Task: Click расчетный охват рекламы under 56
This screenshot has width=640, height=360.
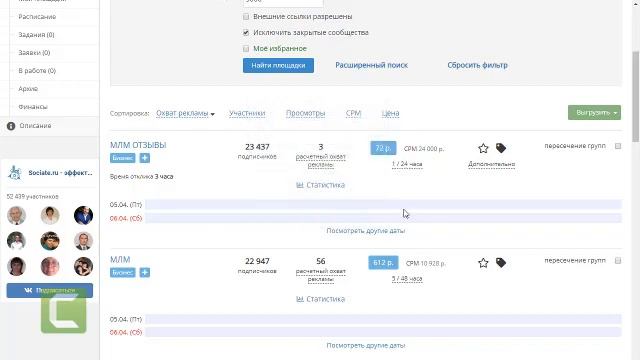Action: pyautogui.click(x=320, y=275)
